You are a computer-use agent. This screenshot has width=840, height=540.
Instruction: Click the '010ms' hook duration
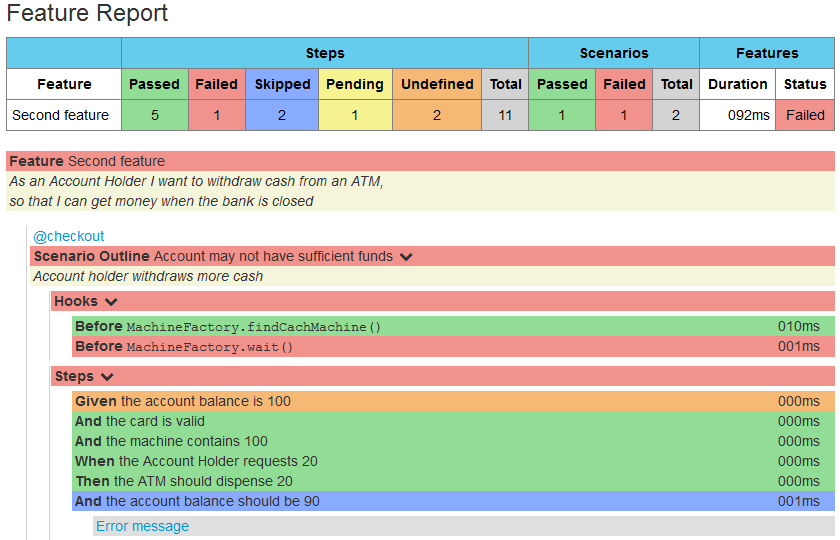(x=799, y=326)
